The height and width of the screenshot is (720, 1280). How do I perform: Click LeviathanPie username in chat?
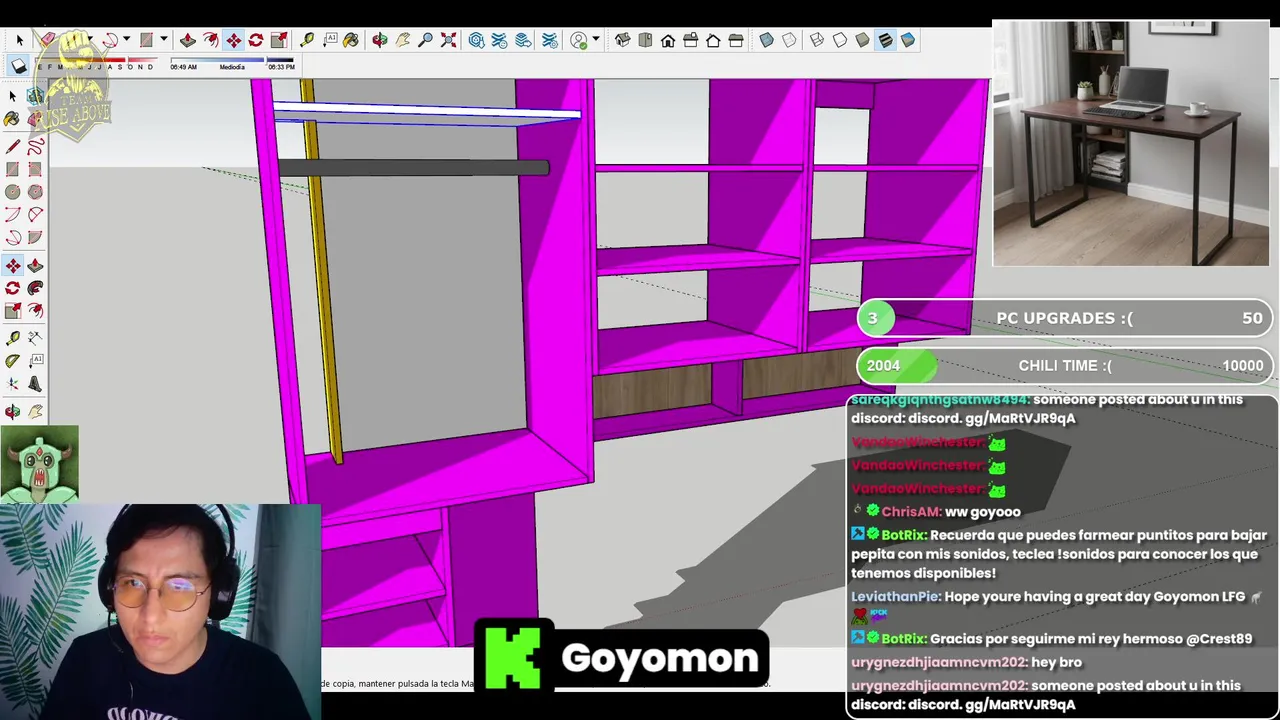895,596
